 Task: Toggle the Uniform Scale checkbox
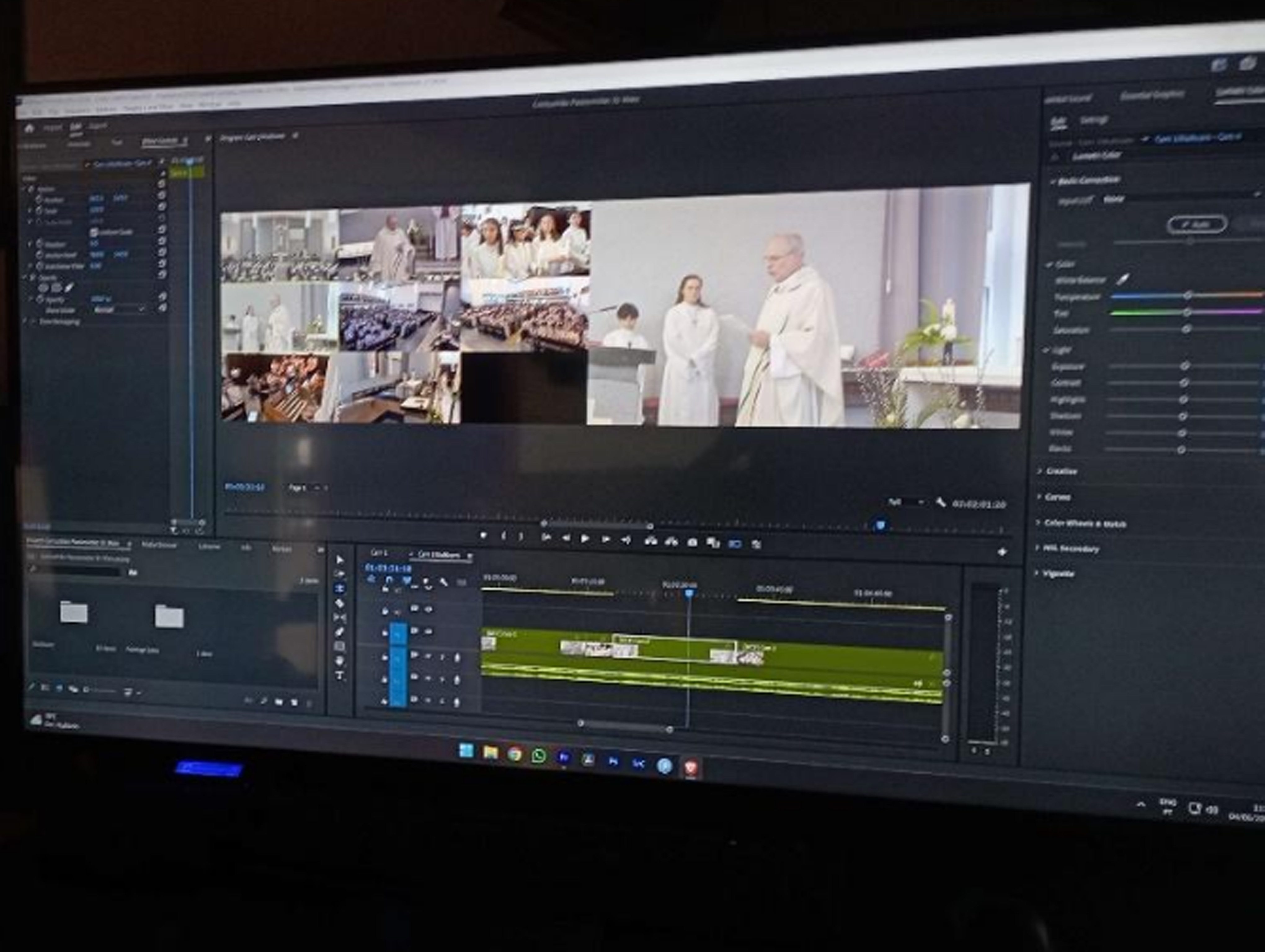(94, 232)
